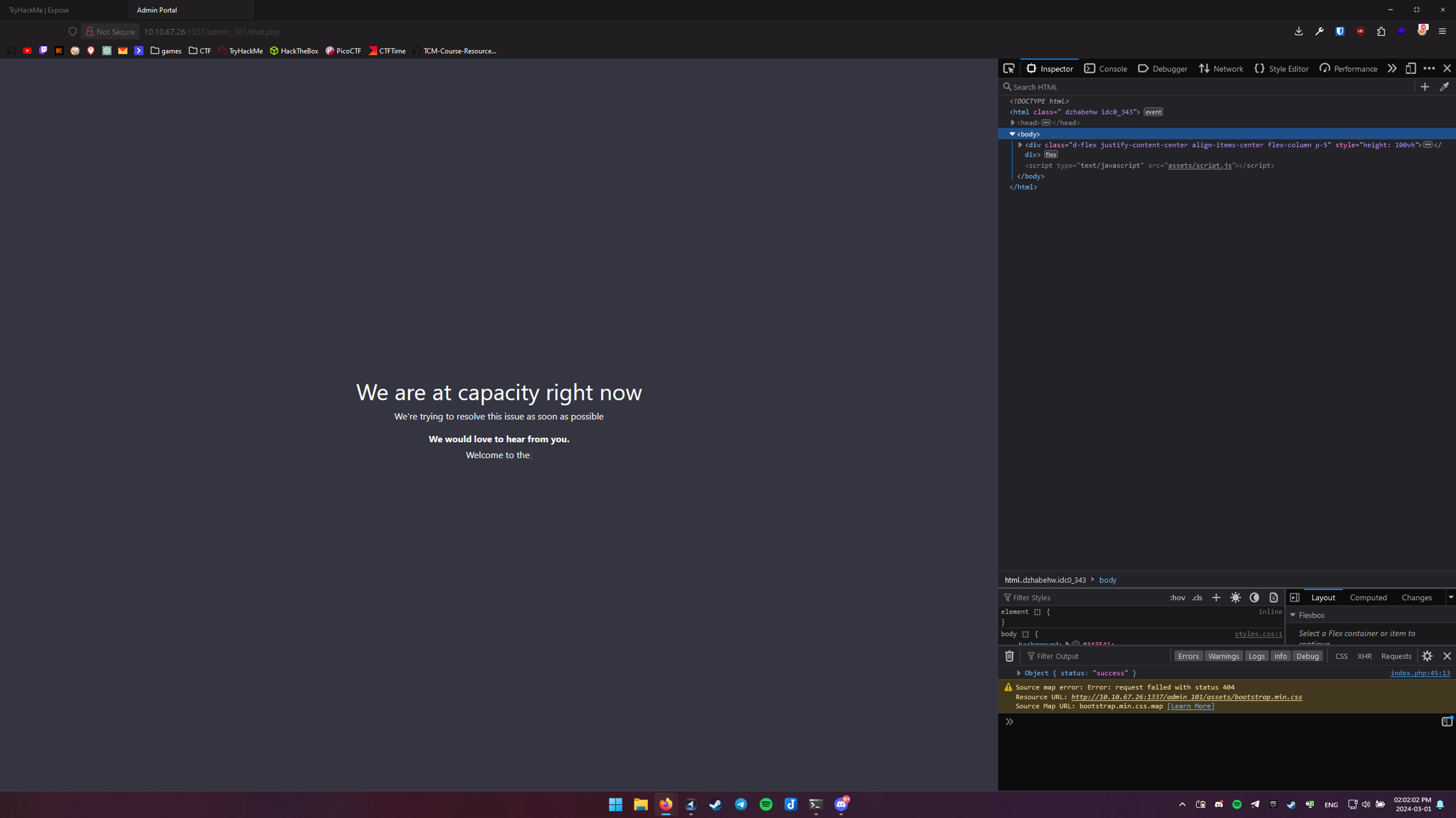Open the uBlock Origin extension icon
This screenshot has width=1456, height=818.
pyautogui.click(x=1360, y=32)
